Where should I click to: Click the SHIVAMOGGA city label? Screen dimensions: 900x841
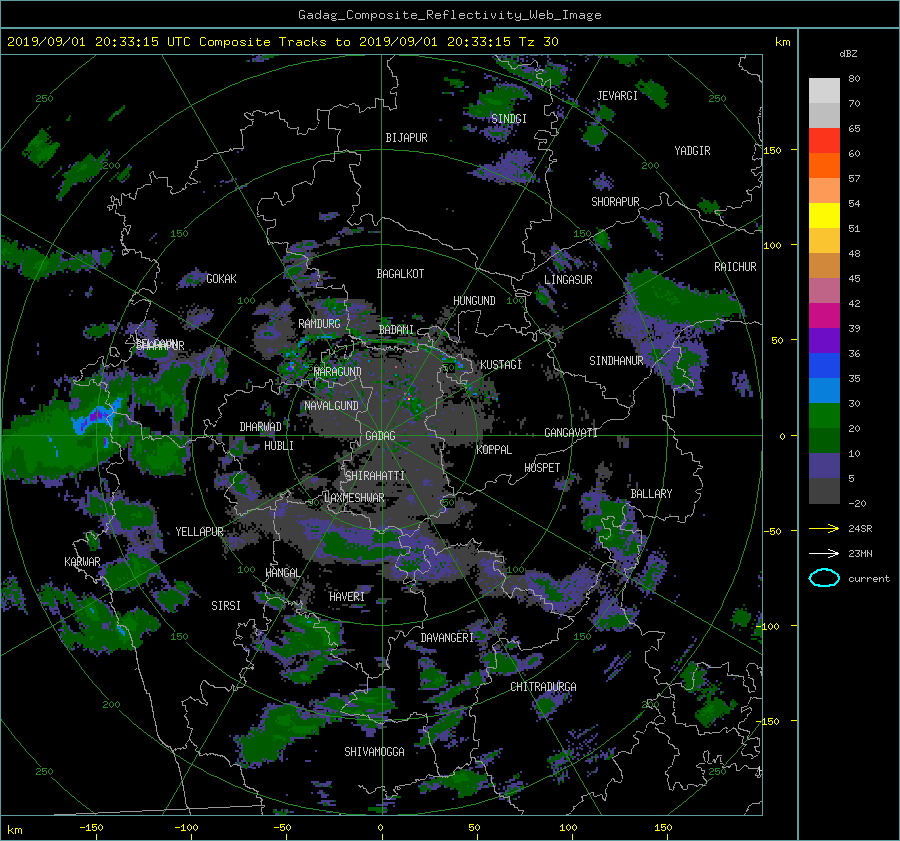point(374,752)
